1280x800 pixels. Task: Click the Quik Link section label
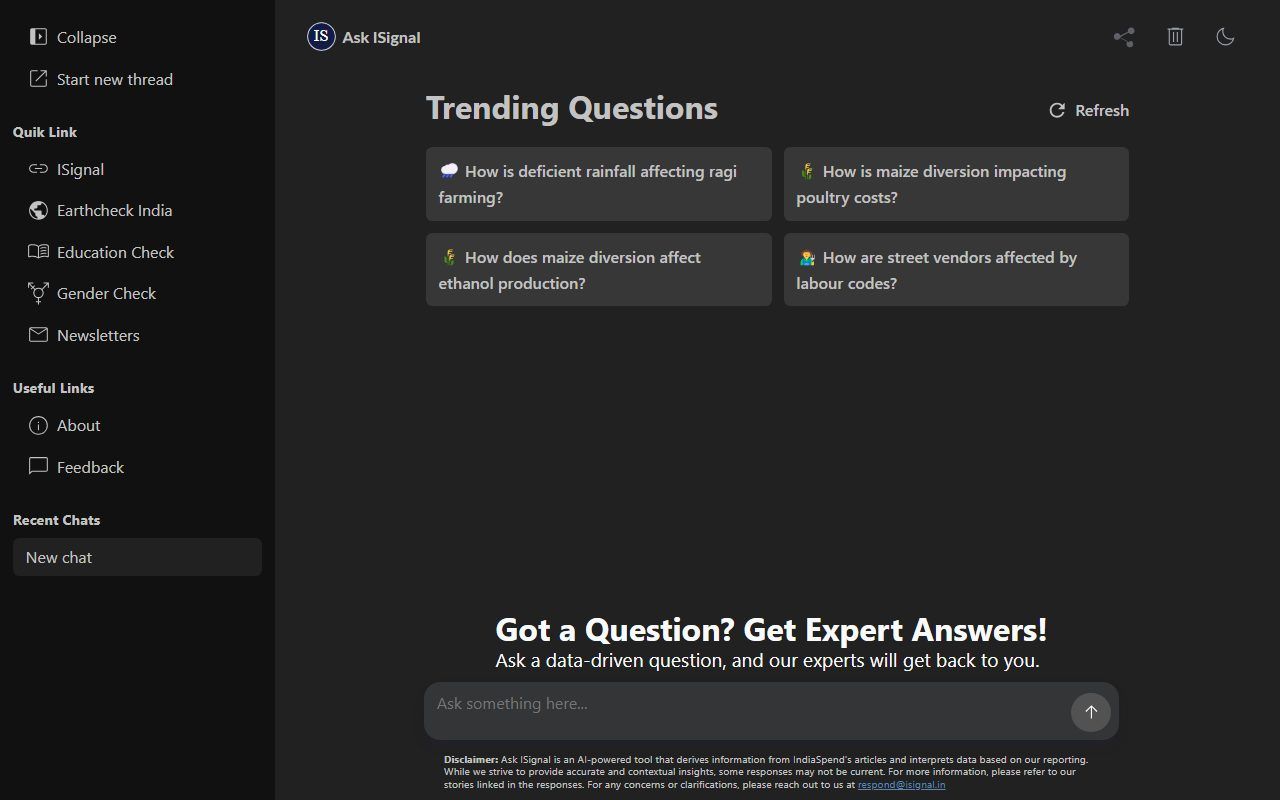coord(45,132)
